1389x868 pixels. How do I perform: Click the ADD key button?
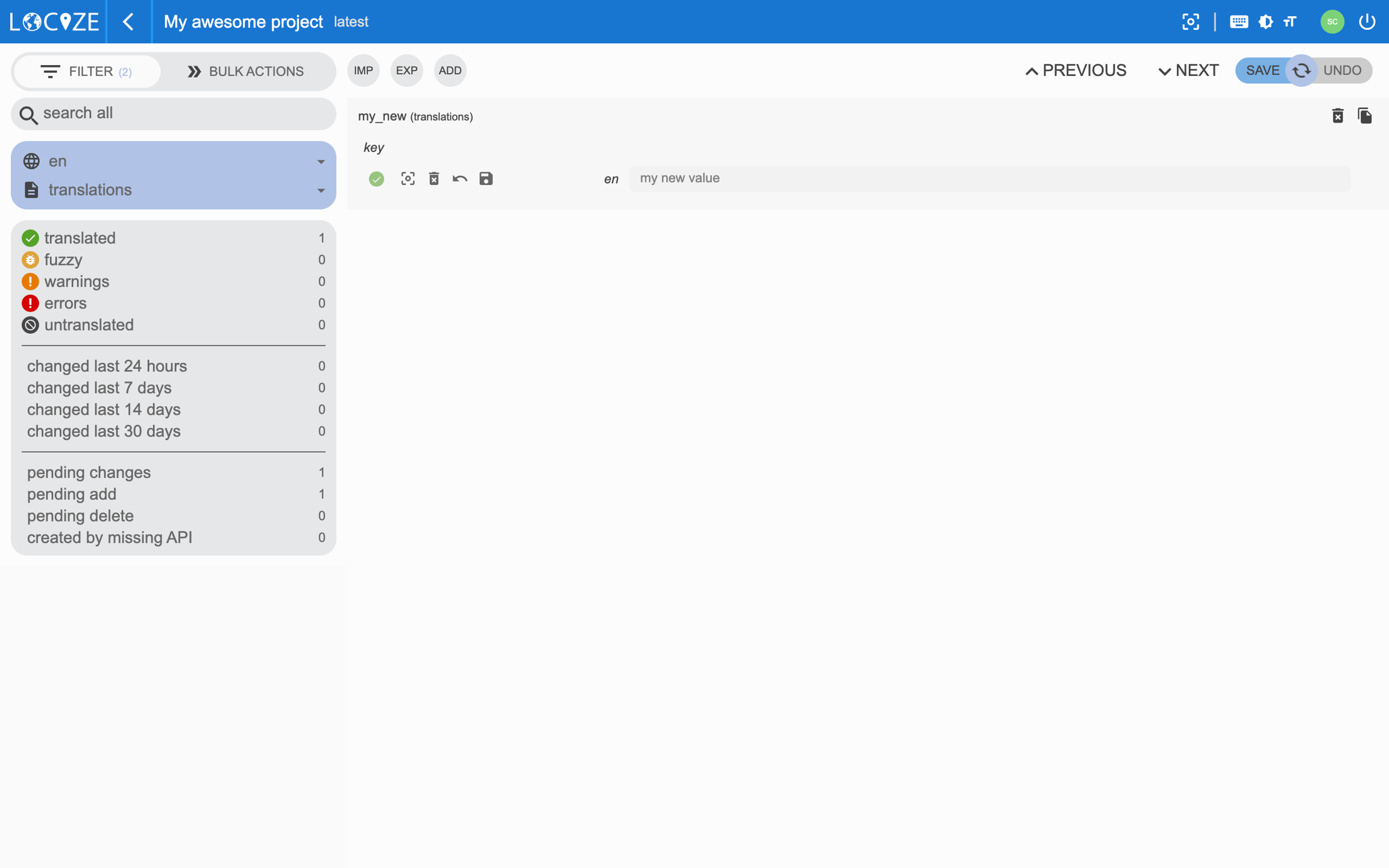point(450,71)
